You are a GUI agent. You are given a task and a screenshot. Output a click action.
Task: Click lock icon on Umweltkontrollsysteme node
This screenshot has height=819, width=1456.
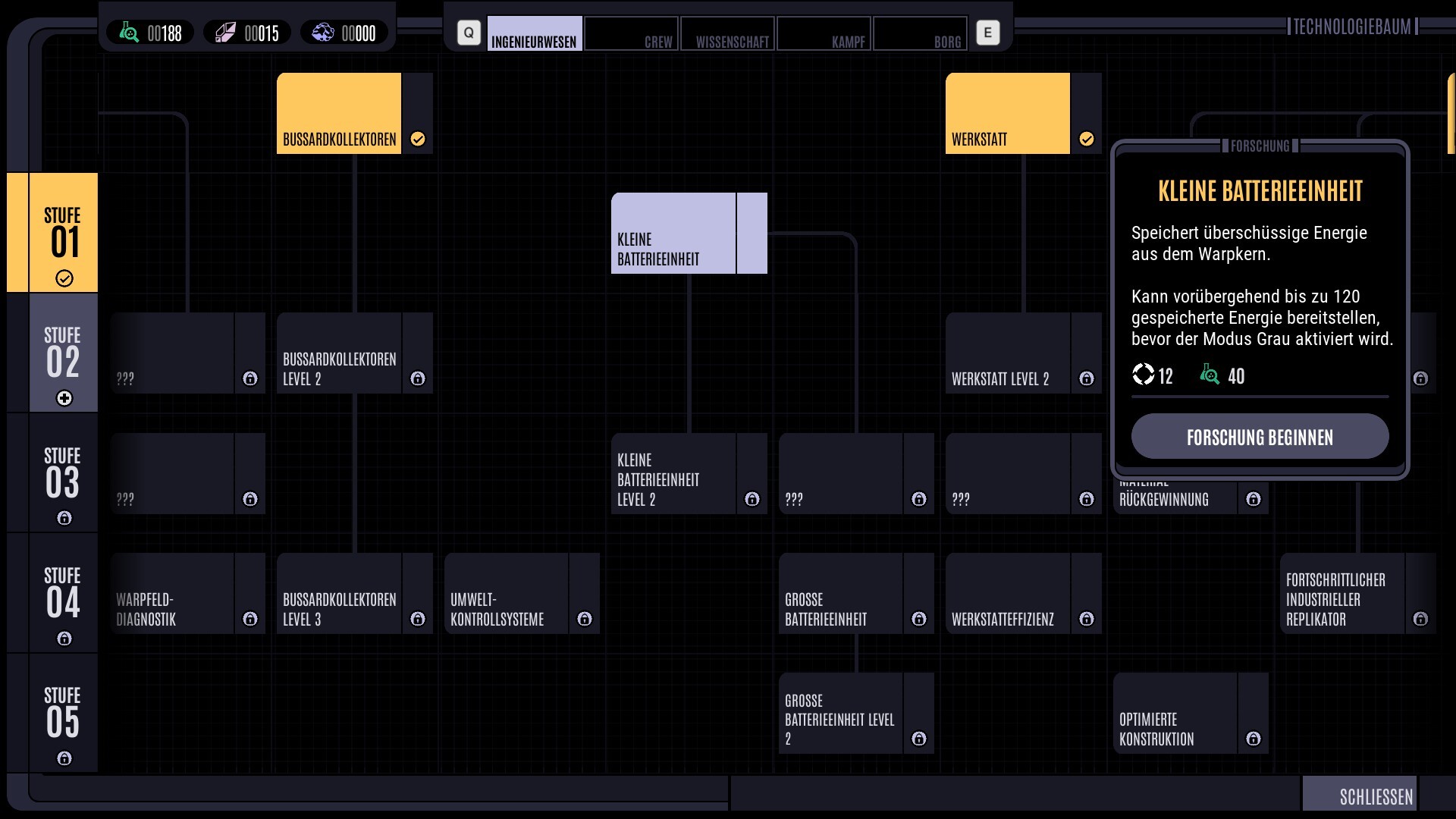pyautogui.click(x=585, y=619)
